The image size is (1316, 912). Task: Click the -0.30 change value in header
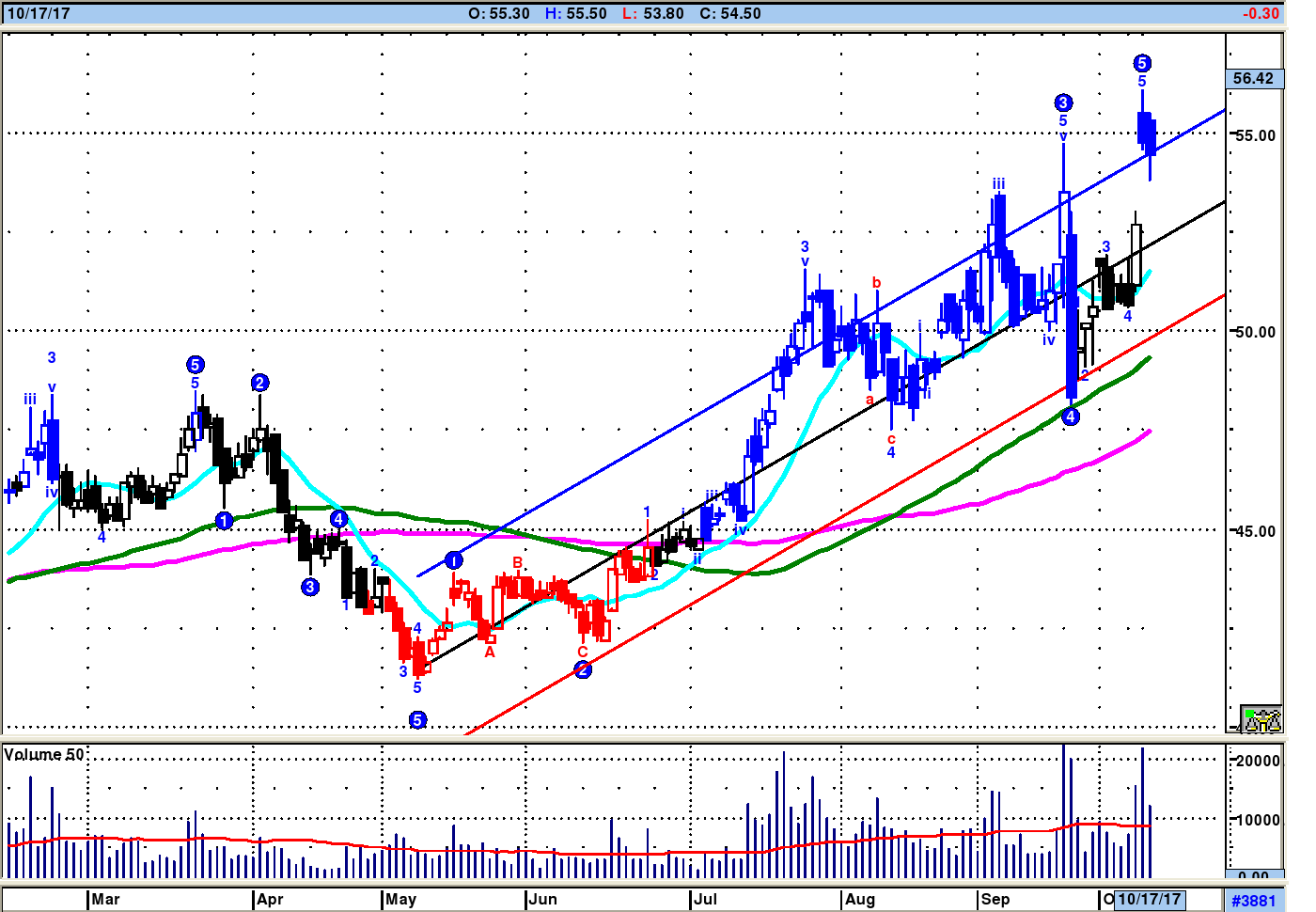click(1260, 13)
